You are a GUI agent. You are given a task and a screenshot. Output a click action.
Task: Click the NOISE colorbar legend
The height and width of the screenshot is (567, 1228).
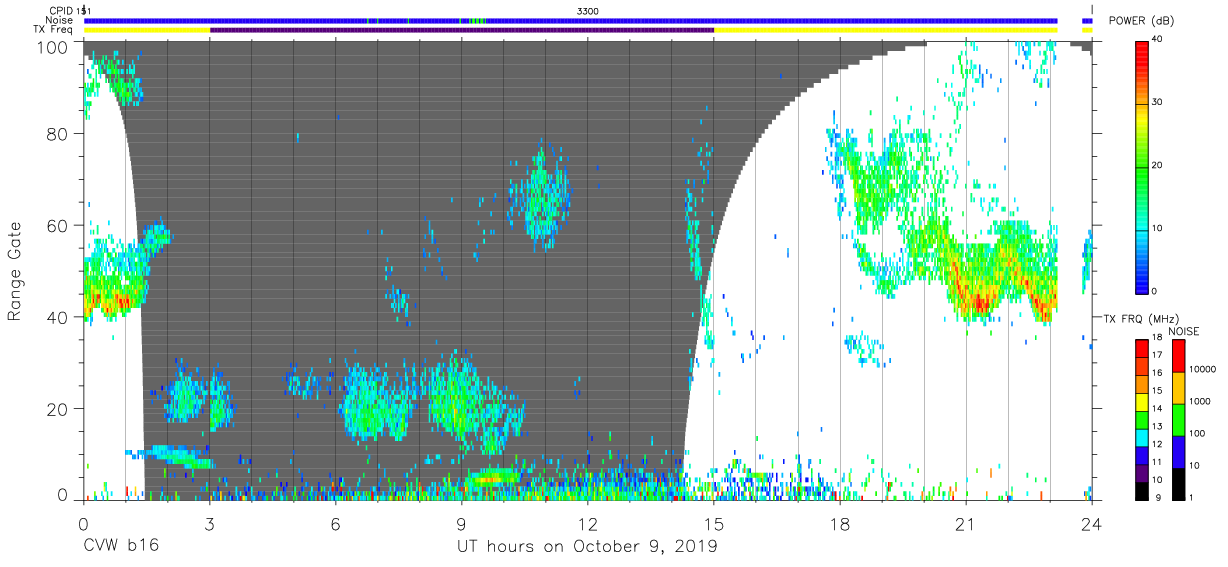coord(1178,419)
